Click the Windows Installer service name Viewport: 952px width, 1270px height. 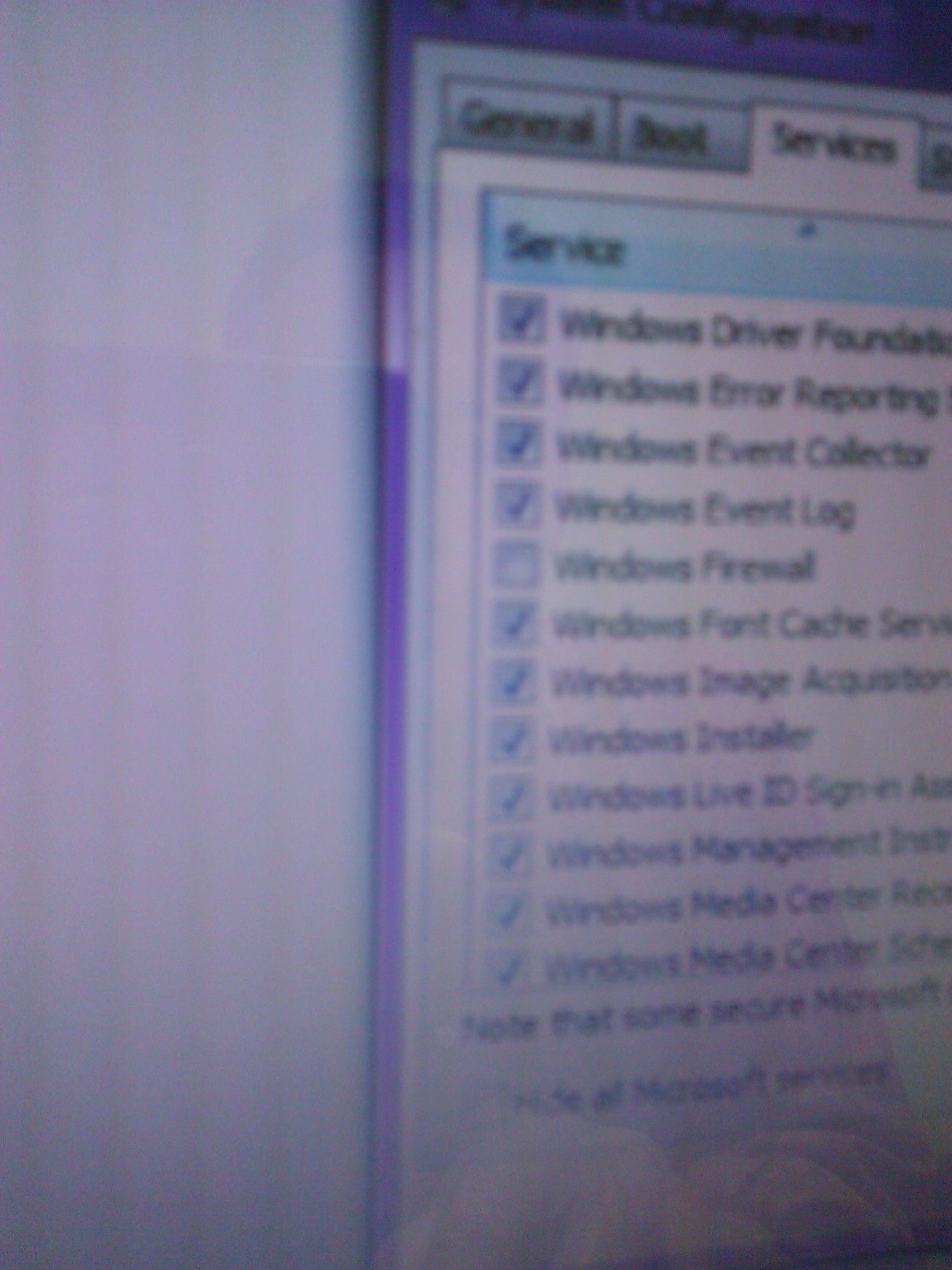point(682,739)
